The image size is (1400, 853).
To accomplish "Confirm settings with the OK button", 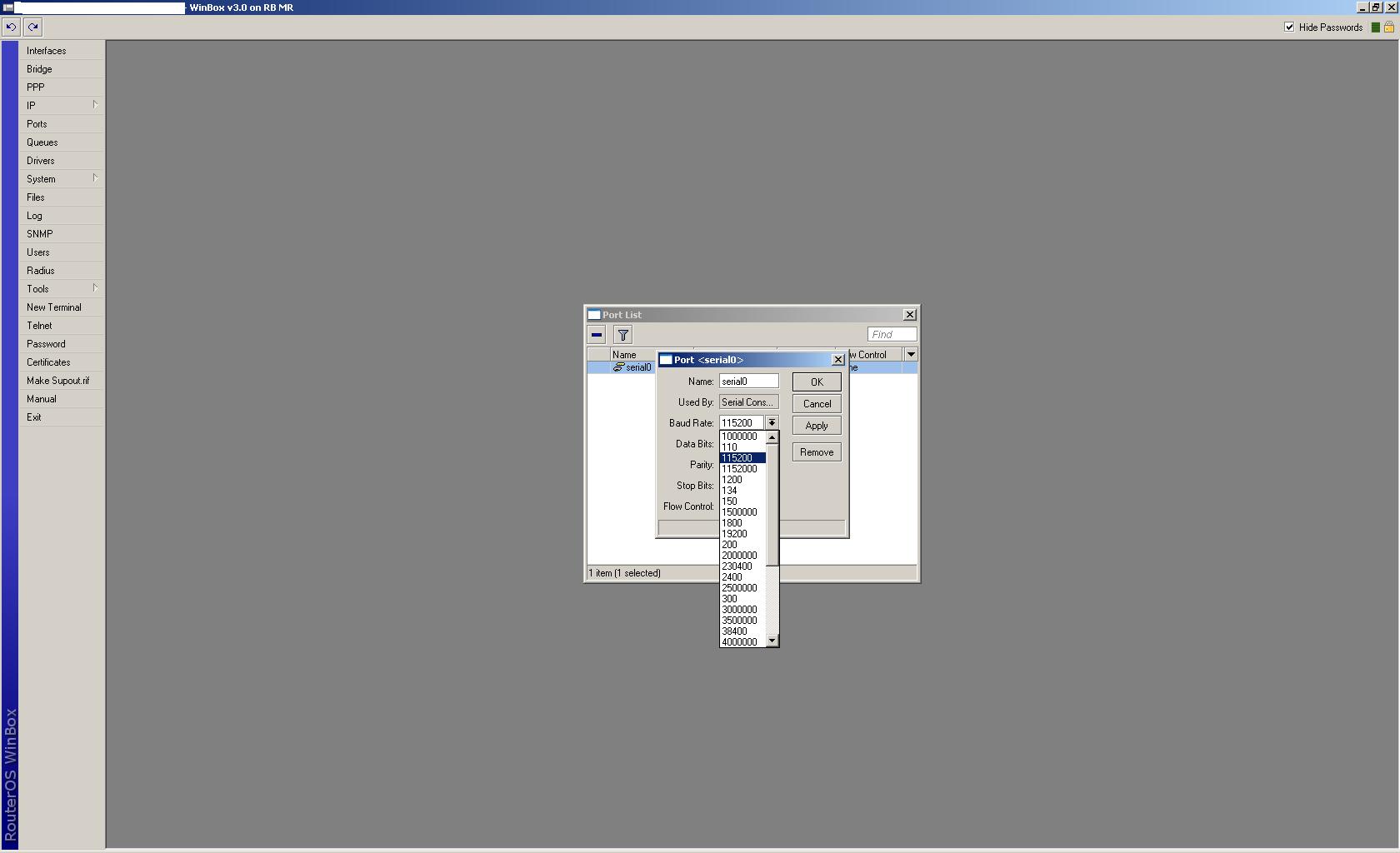I will click(x=816, y=381).
